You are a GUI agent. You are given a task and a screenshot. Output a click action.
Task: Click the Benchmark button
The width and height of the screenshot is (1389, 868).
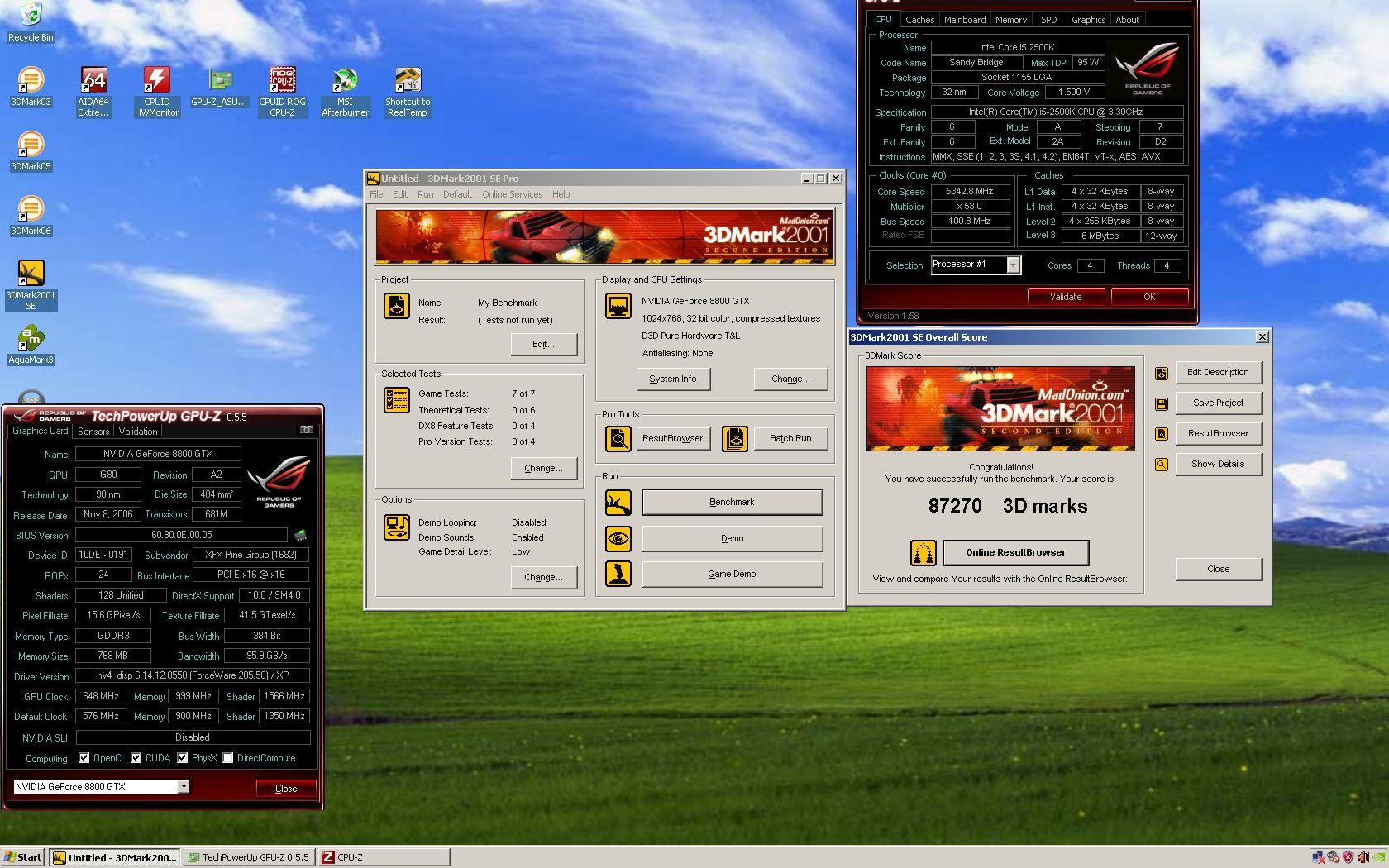[x=732, y=502]
